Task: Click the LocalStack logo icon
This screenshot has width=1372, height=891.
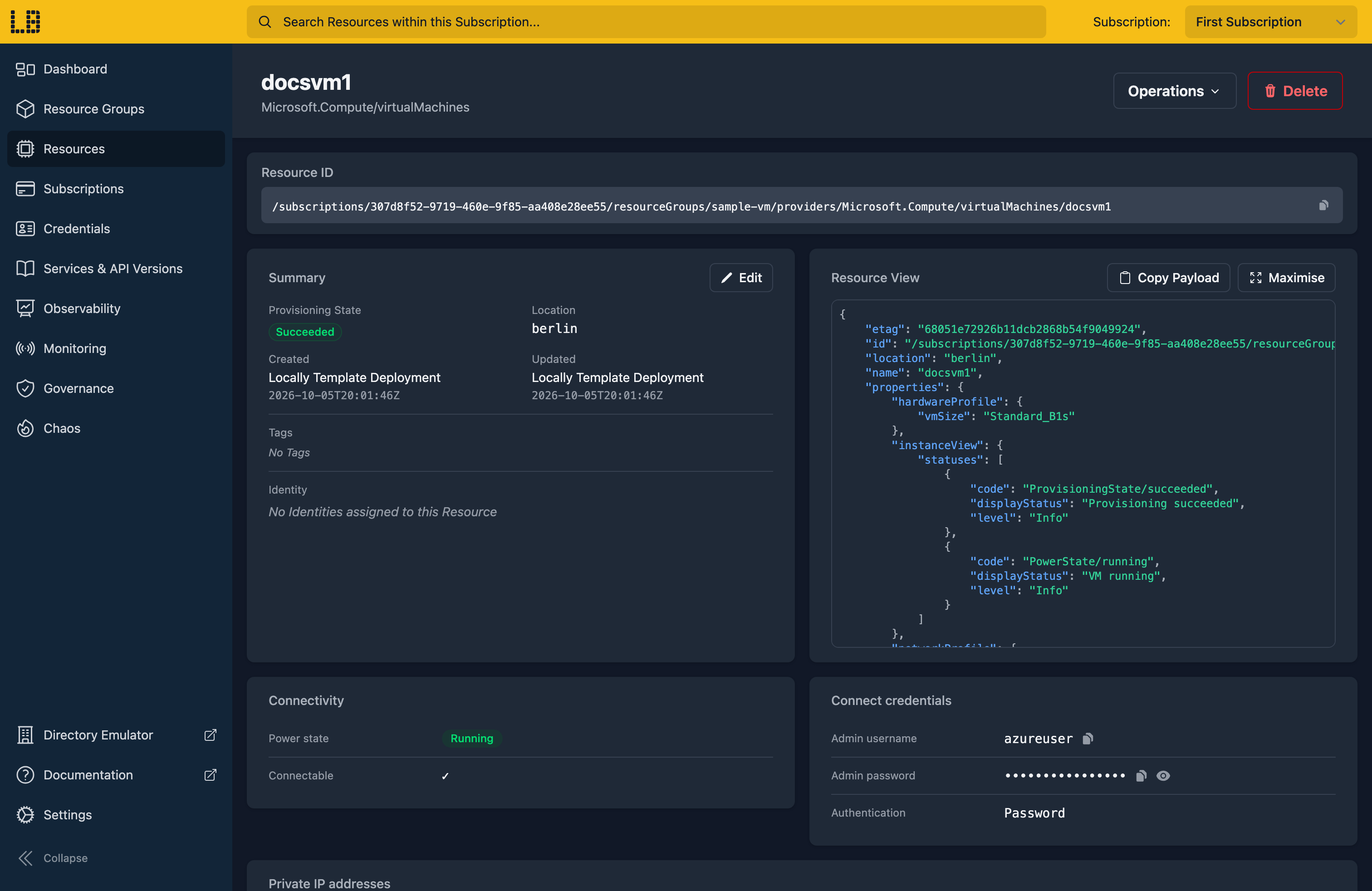Action: point(25,22)
